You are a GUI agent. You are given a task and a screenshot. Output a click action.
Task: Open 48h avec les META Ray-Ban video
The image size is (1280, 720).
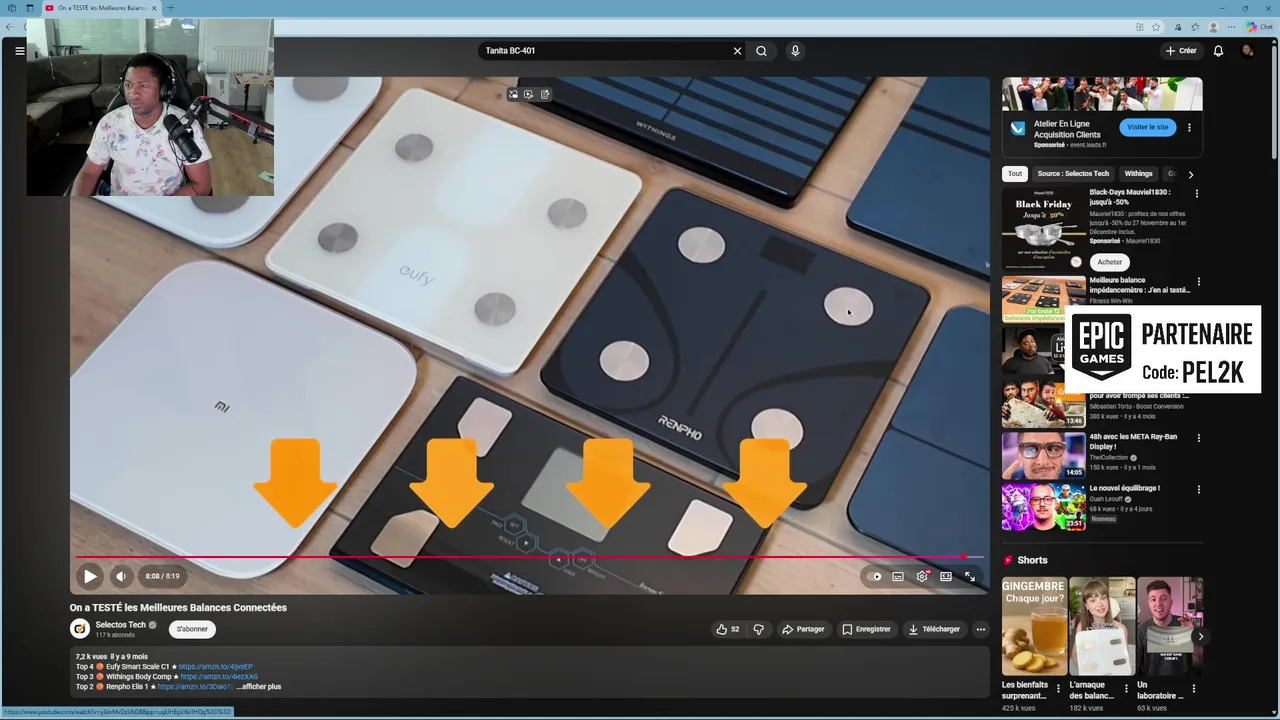[x=1044, y=455]
